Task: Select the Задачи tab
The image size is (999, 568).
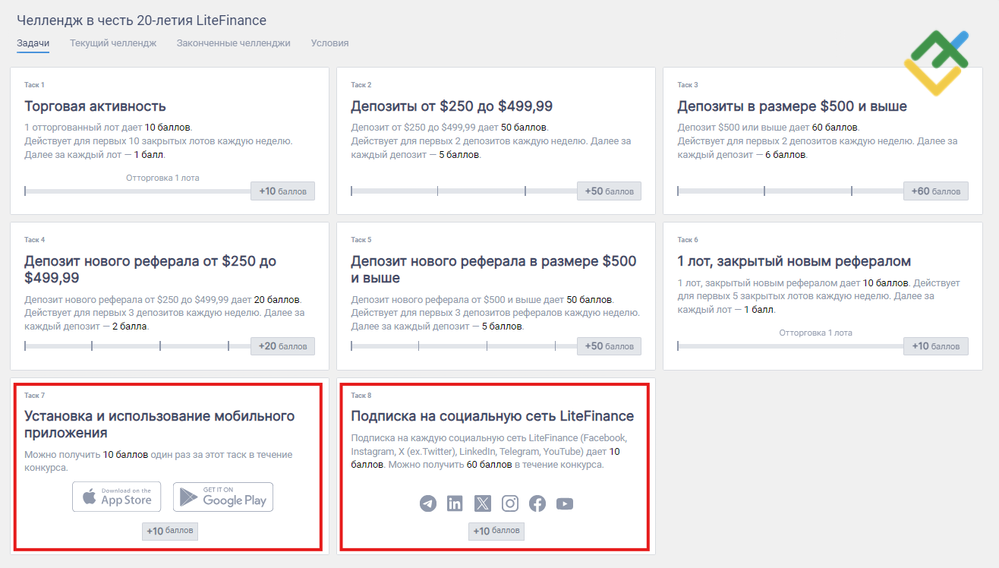Action: 33,43
